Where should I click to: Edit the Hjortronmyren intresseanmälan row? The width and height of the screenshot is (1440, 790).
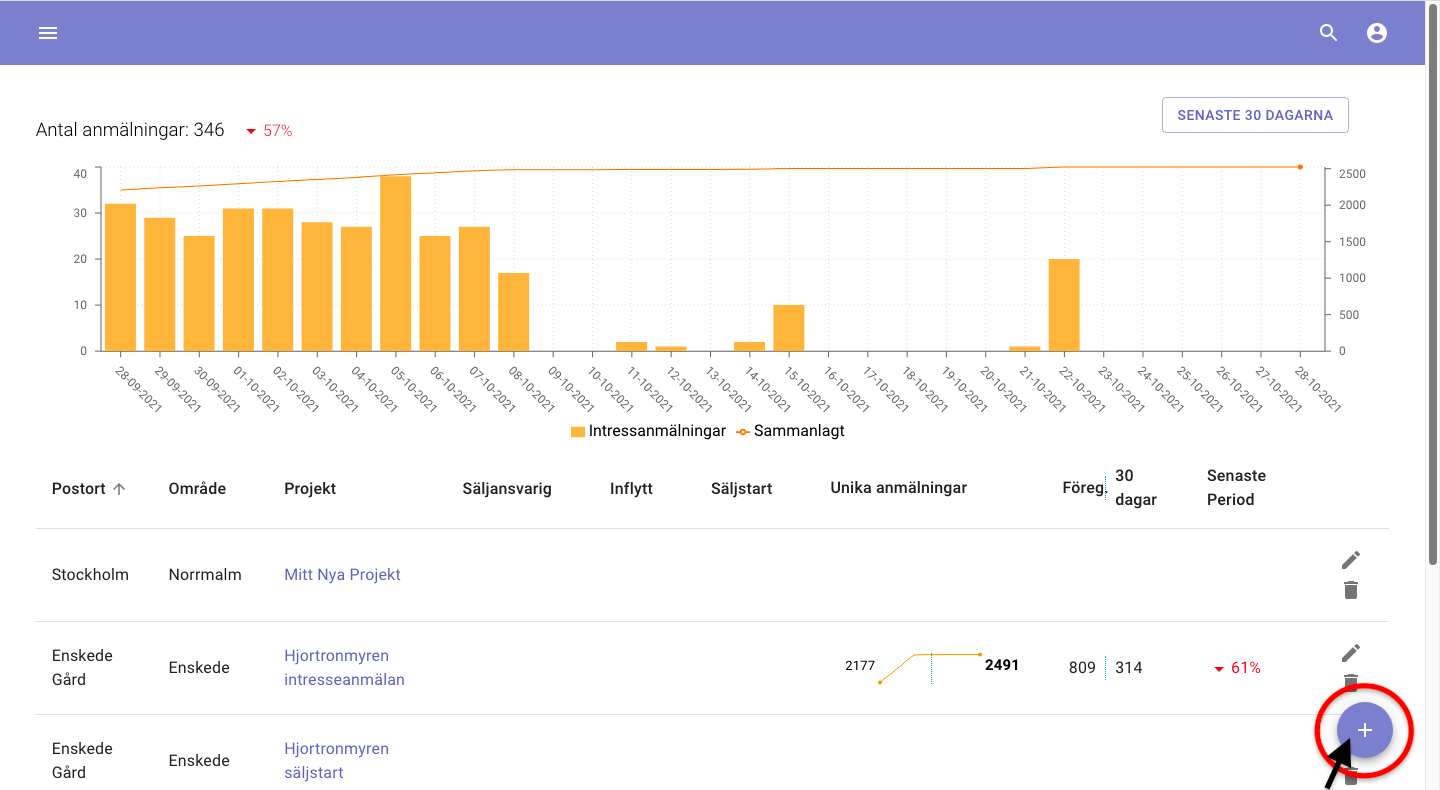1351,653
